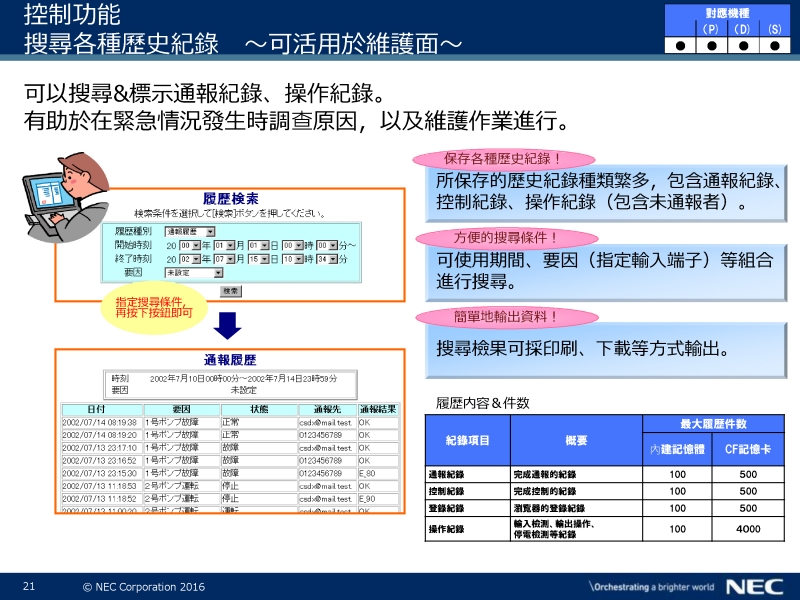The height and width of the screenshot is (600, 800).
Task: Select the row dated 2002/07/13 11:18:53
Action: 230,486
